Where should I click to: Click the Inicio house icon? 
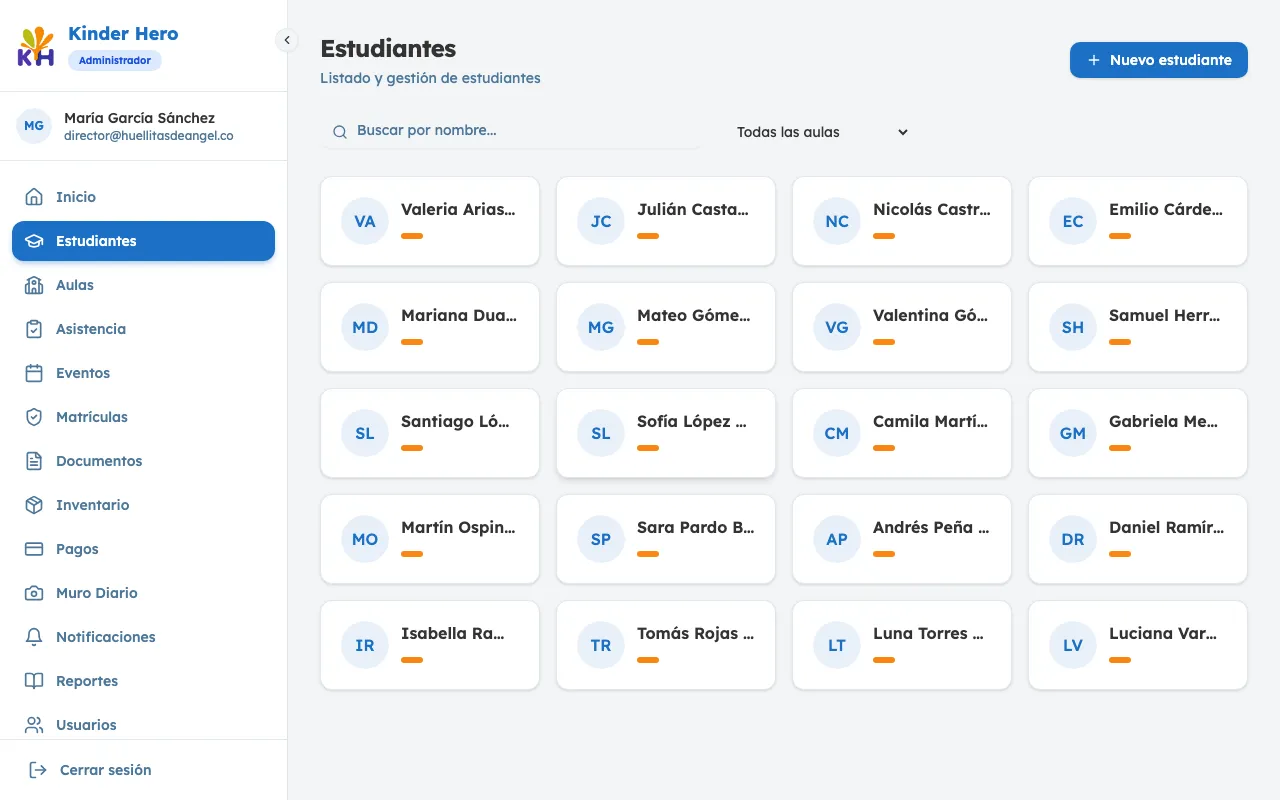[x=34, y=197]
